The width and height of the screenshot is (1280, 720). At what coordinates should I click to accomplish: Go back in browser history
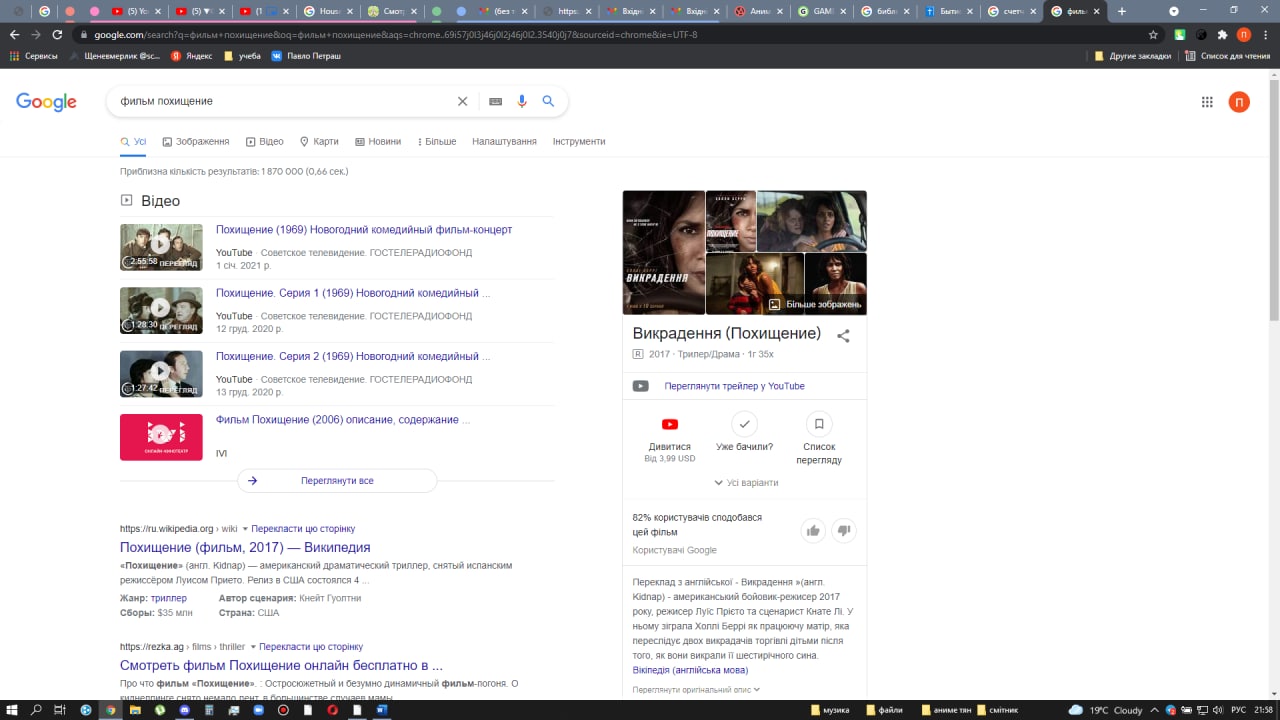point(14,34)
